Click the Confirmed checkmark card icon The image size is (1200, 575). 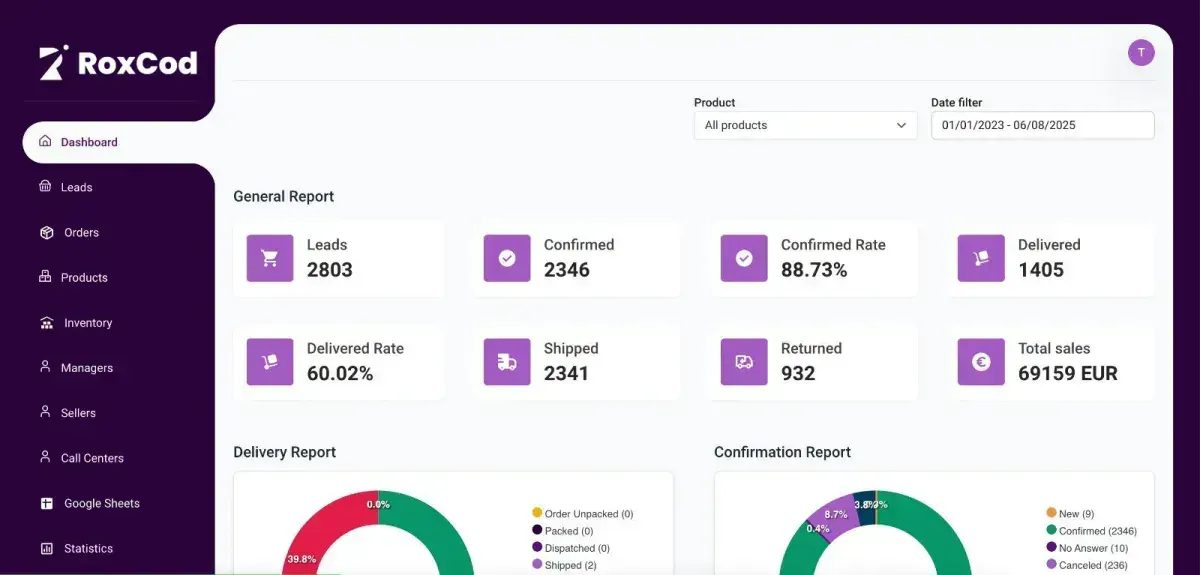point(507,258)
